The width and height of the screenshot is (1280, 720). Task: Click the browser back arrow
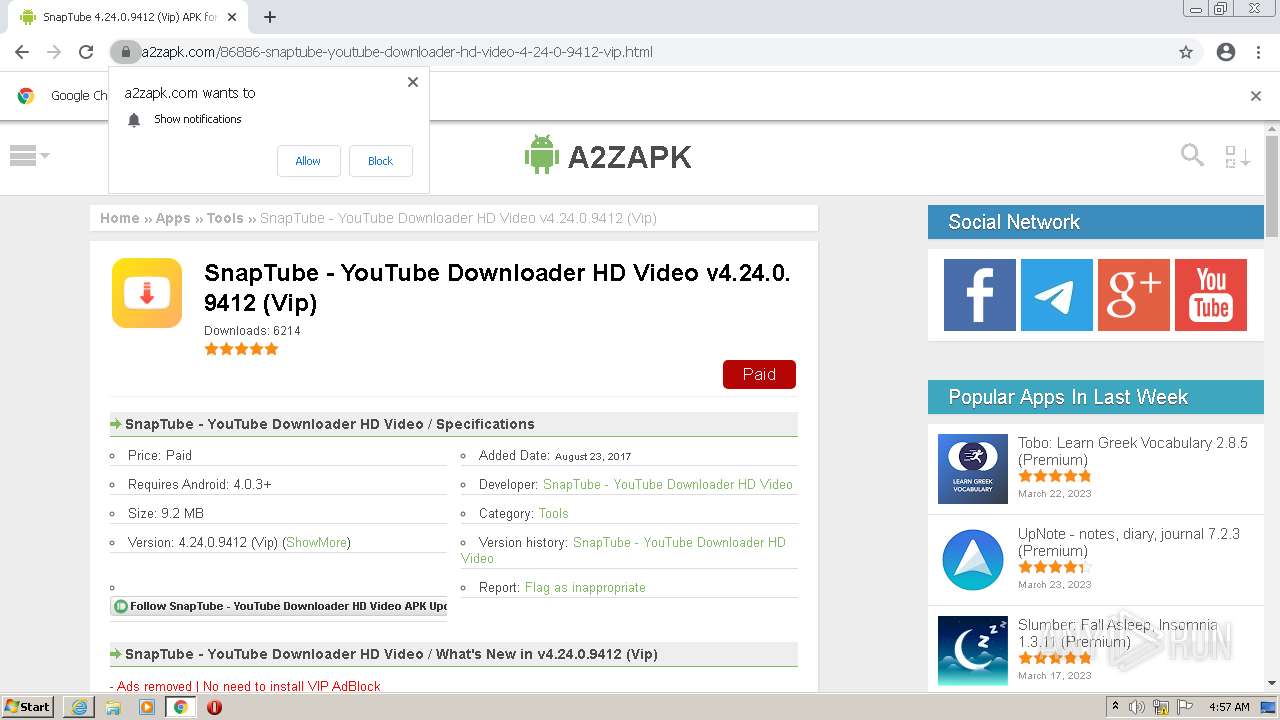tap(22, 52)
